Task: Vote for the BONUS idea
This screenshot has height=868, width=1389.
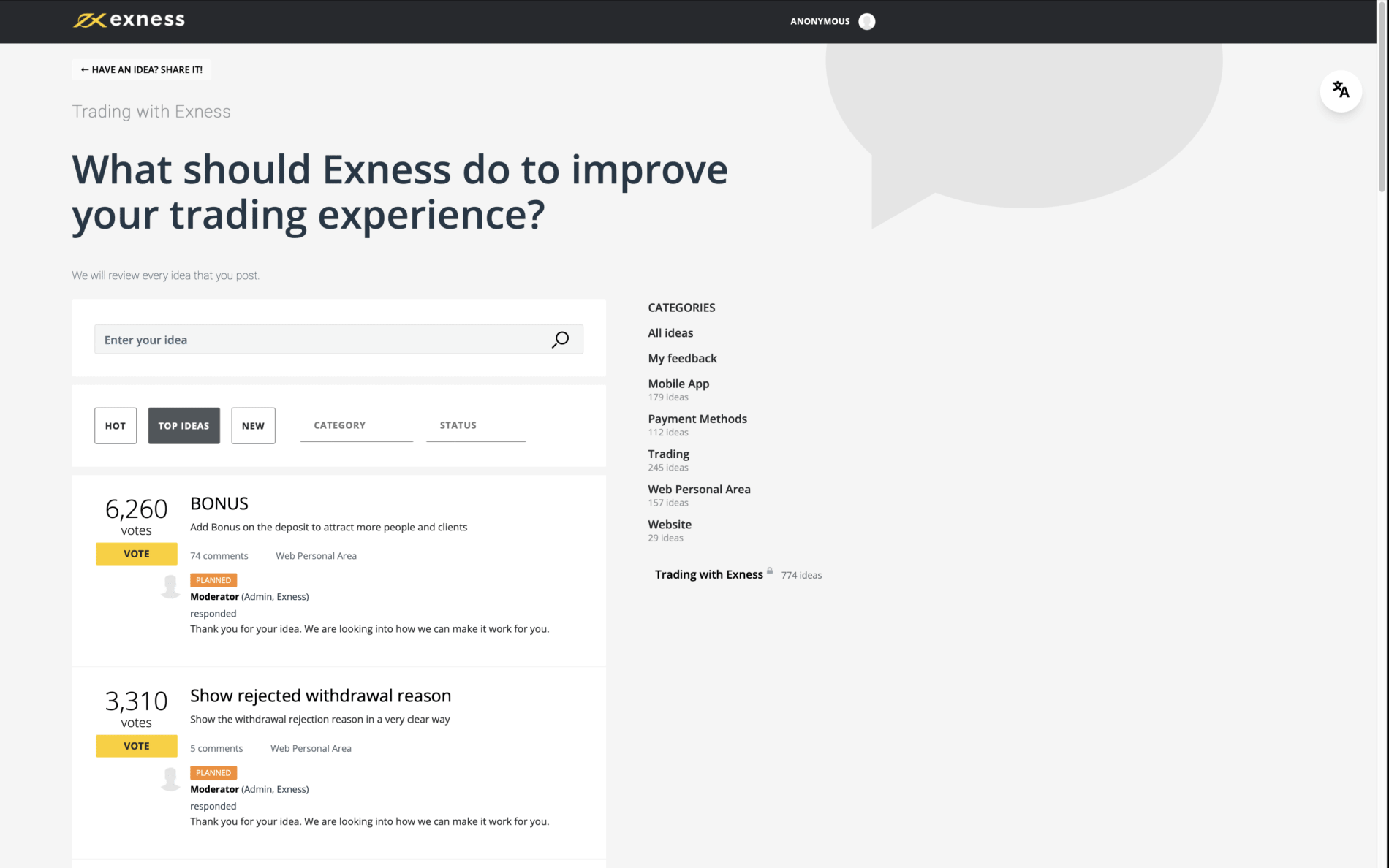Action: pos(137,554)
